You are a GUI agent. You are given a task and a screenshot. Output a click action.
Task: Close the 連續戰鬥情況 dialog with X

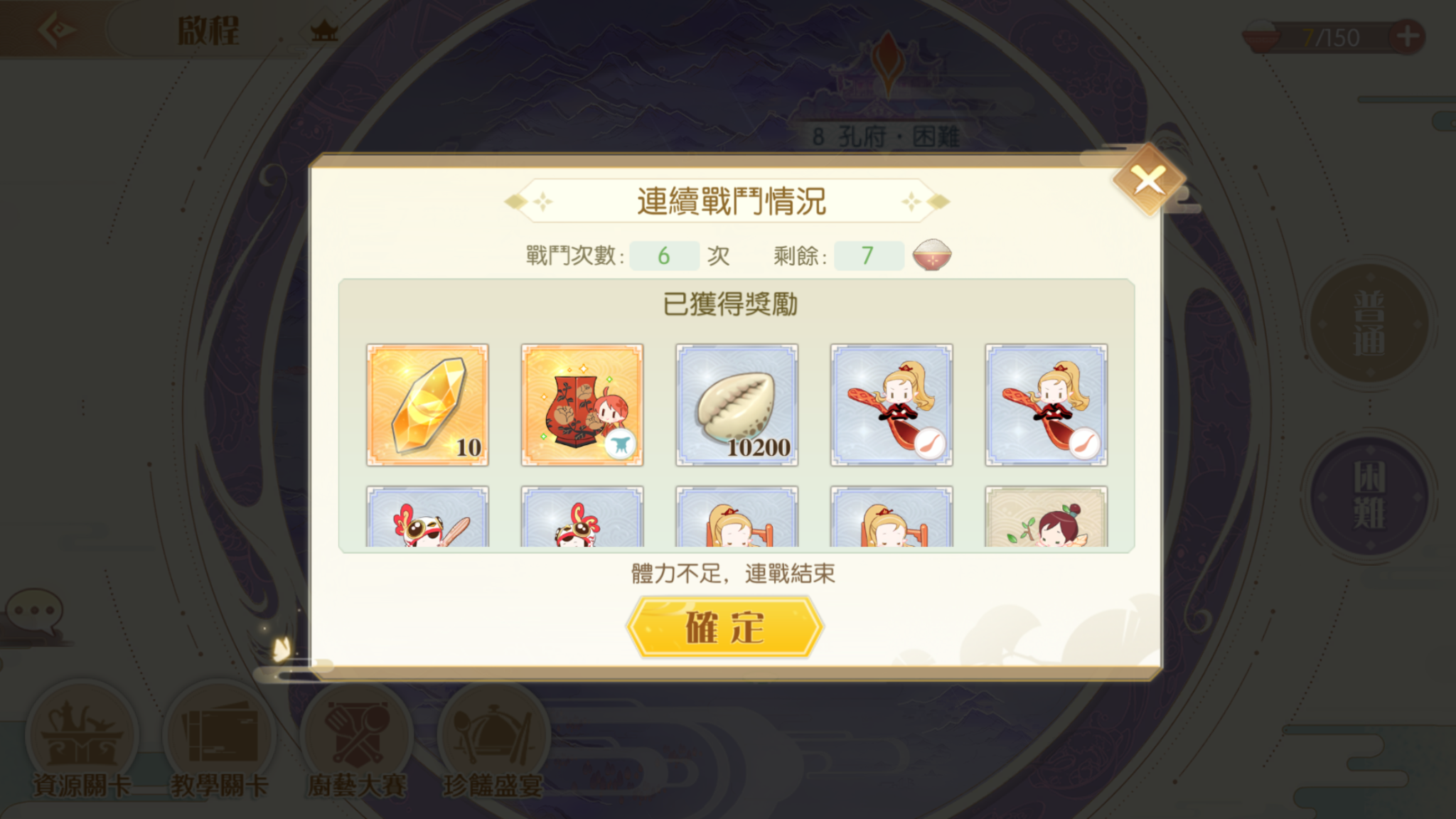[1149, 179]
